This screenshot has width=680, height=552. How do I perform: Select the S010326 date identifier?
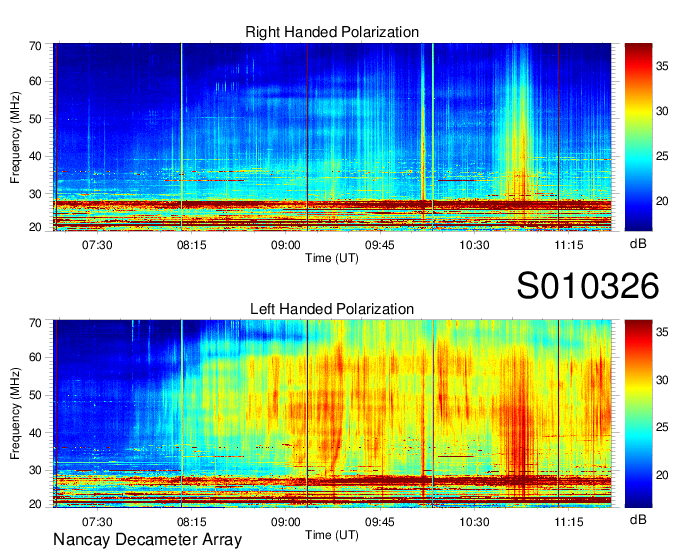point(588,286)
